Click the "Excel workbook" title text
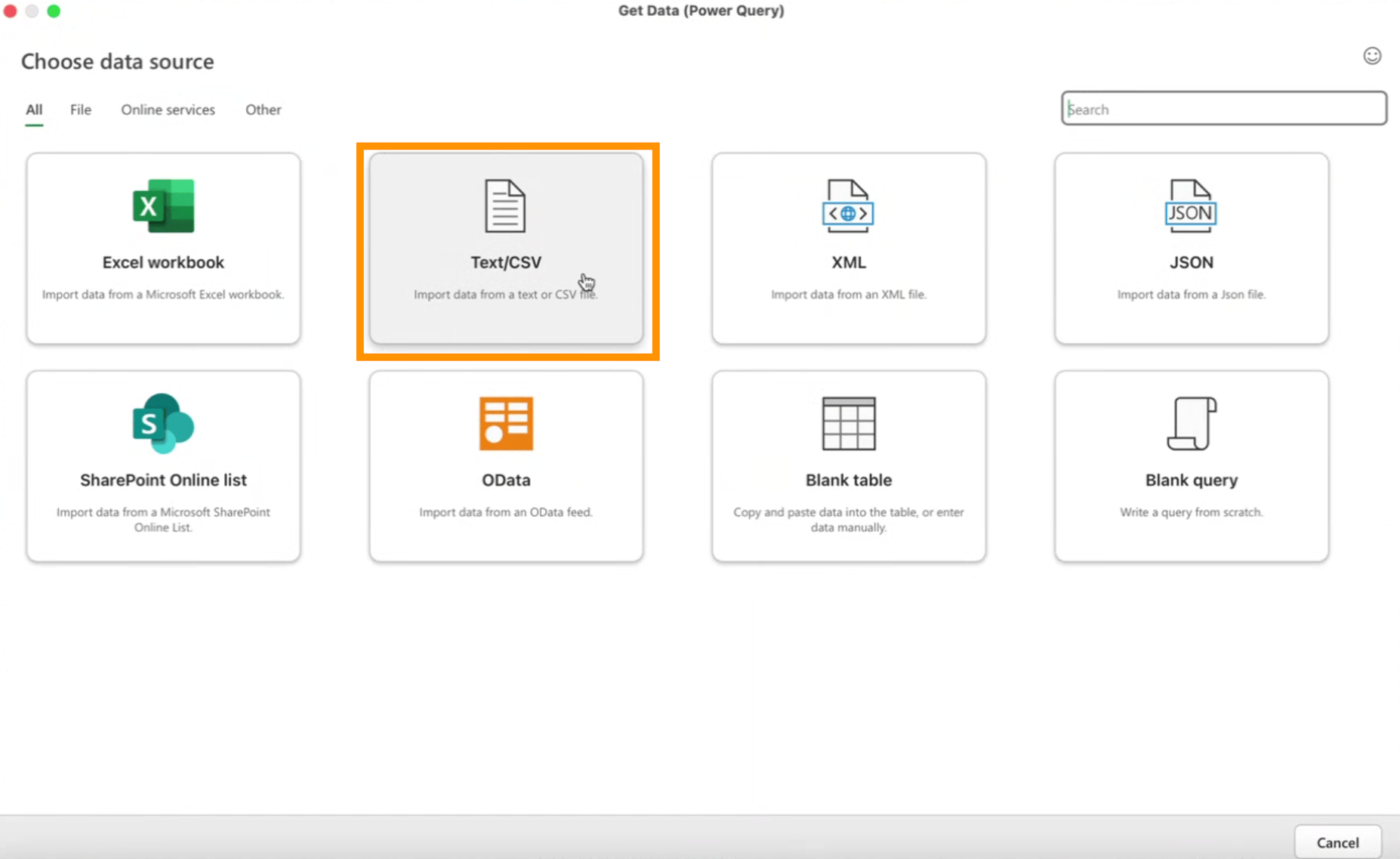This screenshot has width=1400, height=859. tap(163, 262)
